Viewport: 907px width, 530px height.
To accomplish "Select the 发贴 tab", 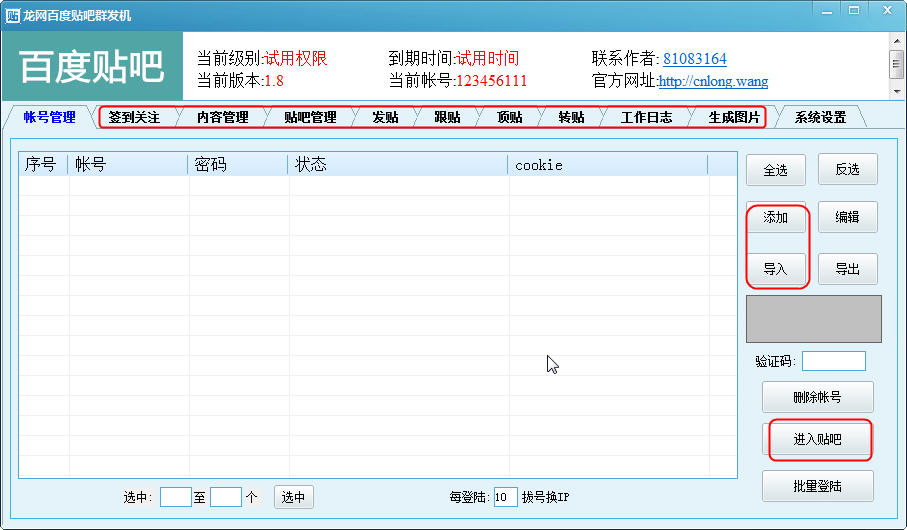I will (x=385, y=117).
